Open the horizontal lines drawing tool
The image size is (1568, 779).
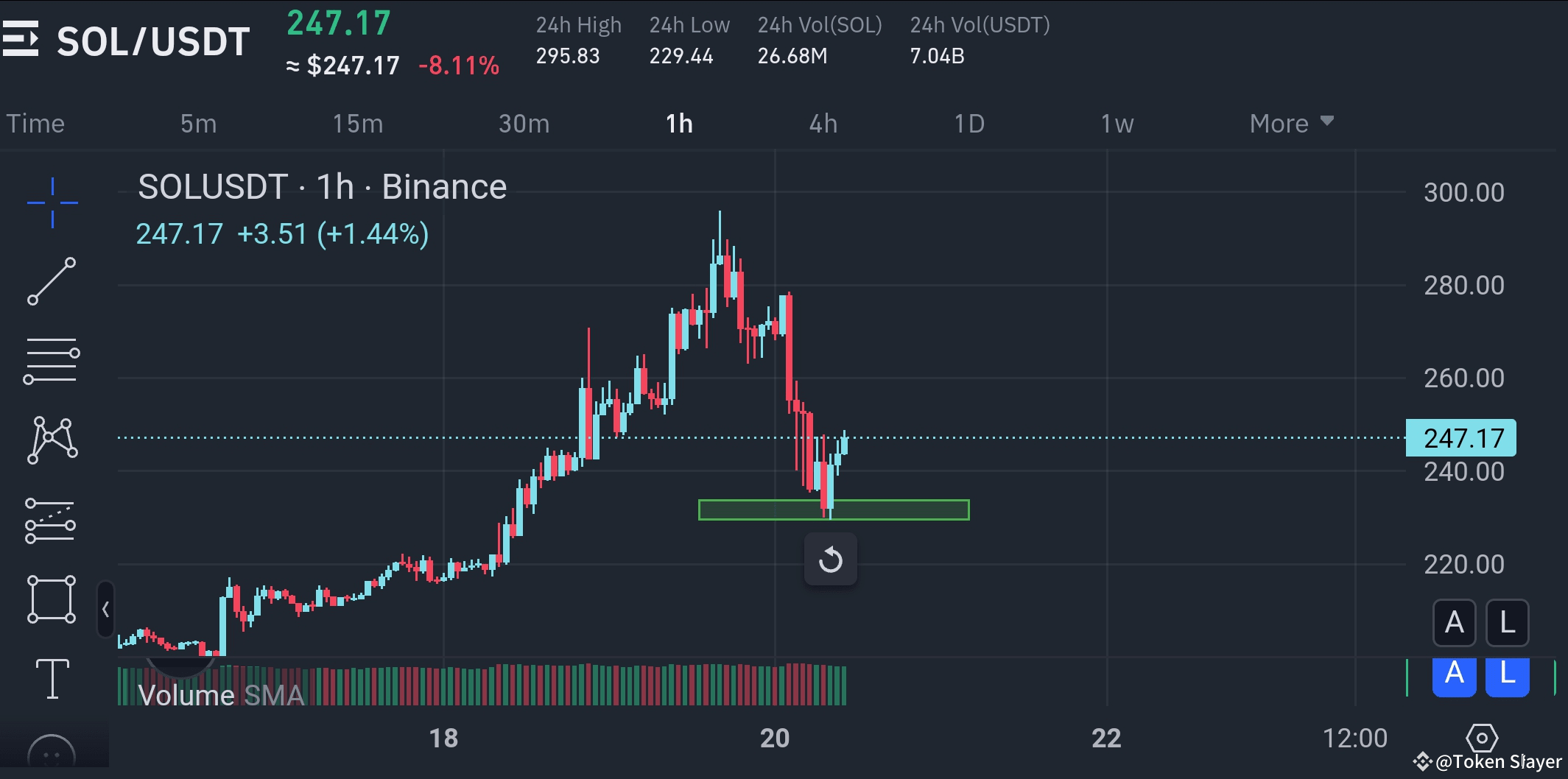[x=52, y=359]
